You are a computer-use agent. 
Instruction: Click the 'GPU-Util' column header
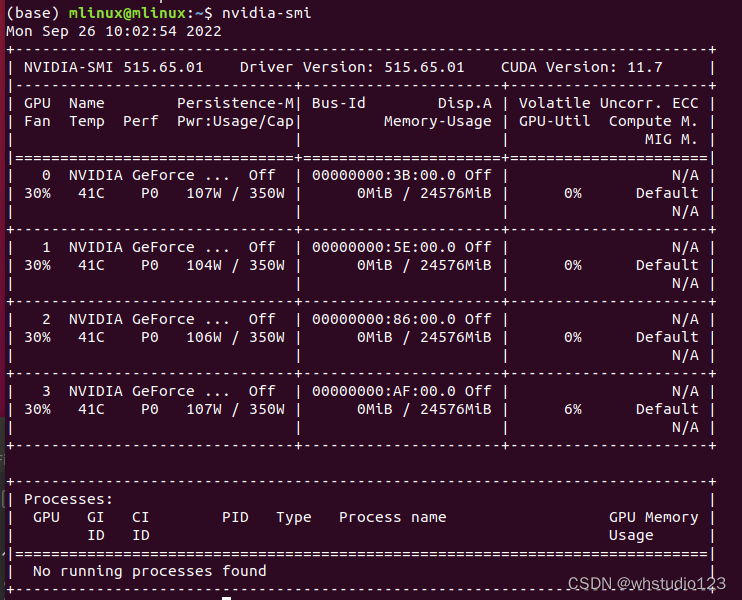tap(555, 121)
